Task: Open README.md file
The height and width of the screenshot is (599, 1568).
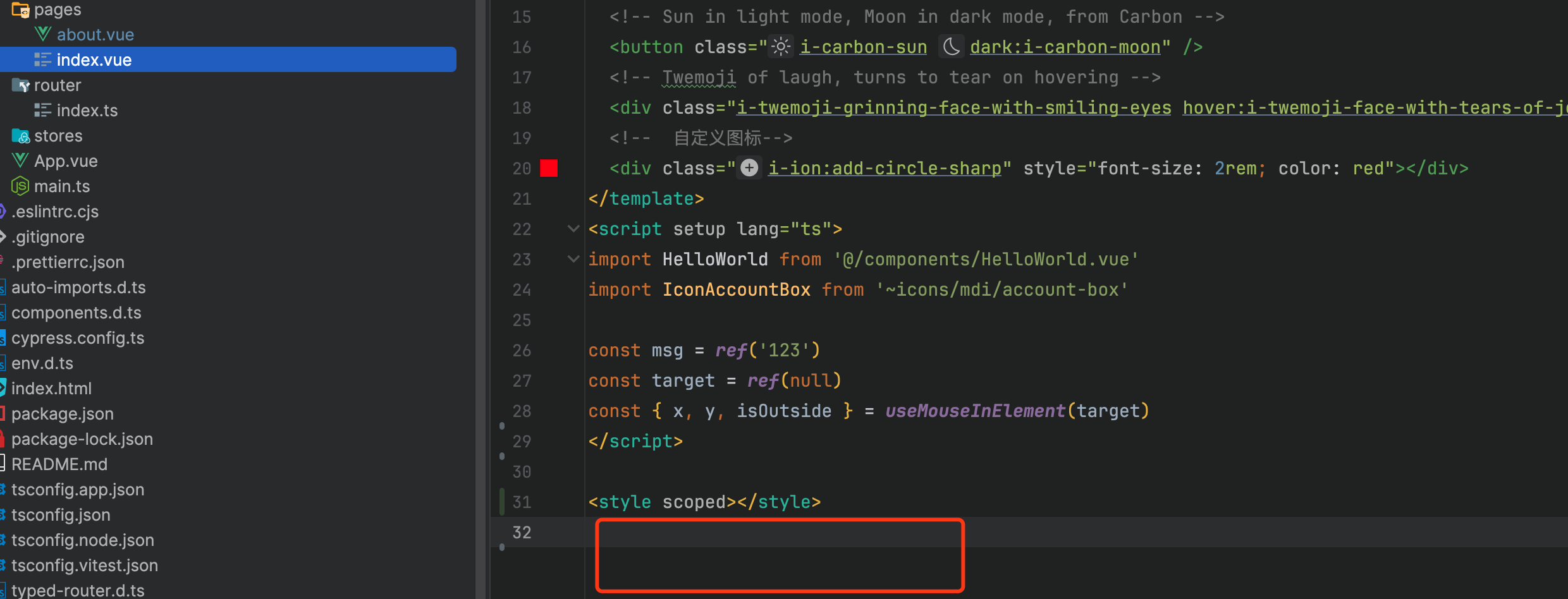Action: 59,464
